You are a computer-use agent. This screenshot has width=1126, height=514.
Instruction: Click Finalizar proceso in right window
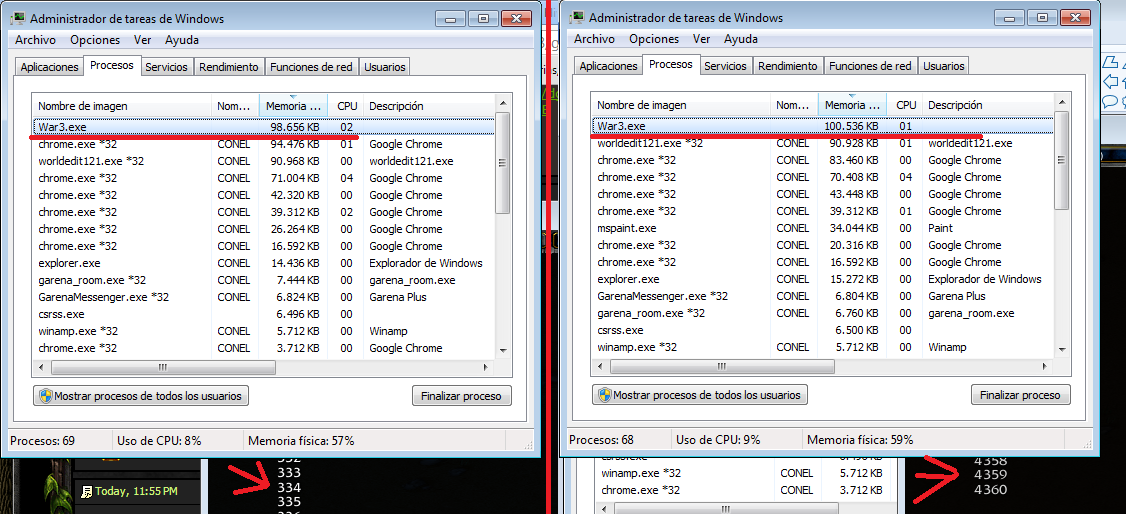tap(1020, 395)
